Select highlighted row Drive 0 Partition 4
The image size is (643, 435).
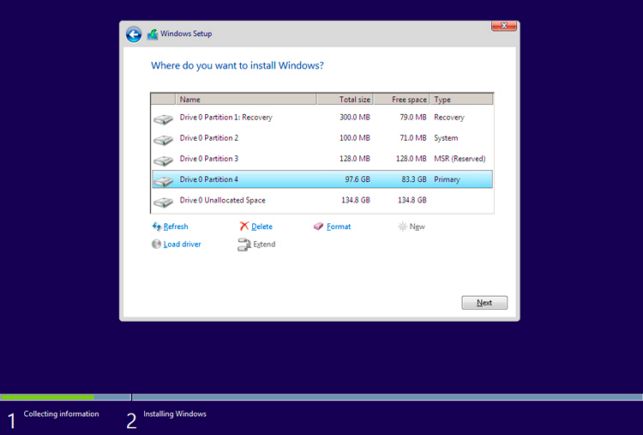(322, 179)
